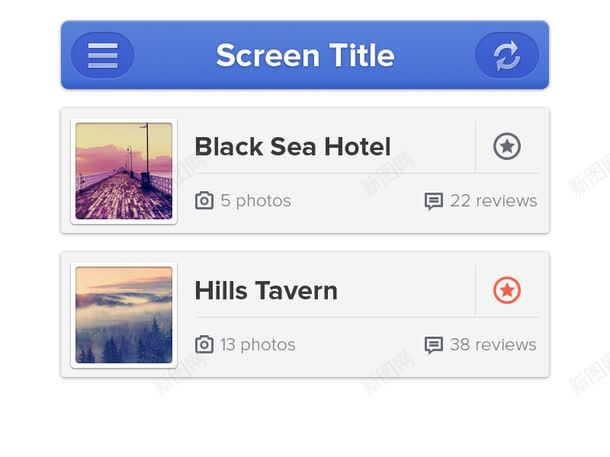The height and width of the screenshot is (457, 610).
Task: Click camera icon for Black Sea Hotel
Action: 204,201
